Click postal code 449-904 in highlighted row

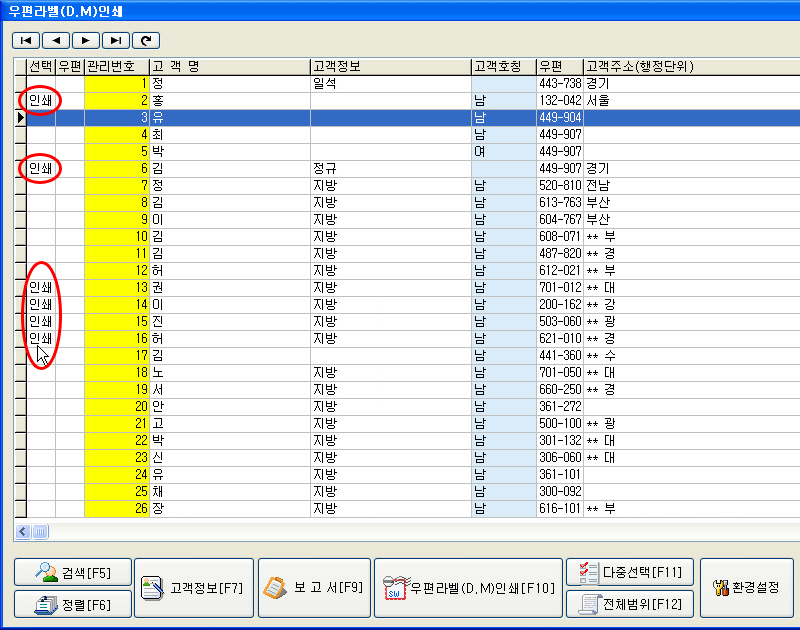560,117
